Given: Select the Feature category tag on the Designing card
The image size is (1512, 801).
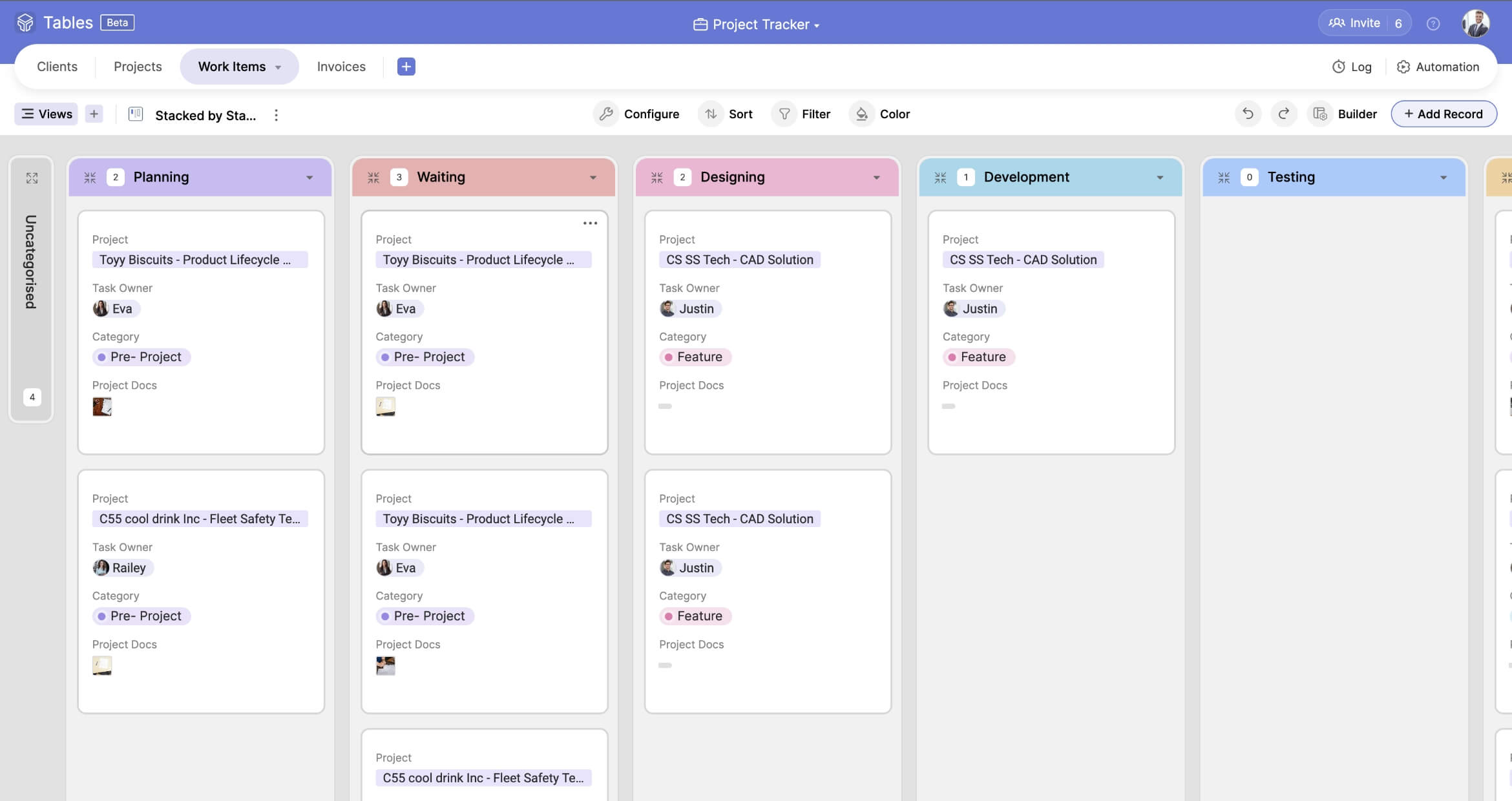Looking at the screenshot, I should pyautogui.click(x=695, y=357).
